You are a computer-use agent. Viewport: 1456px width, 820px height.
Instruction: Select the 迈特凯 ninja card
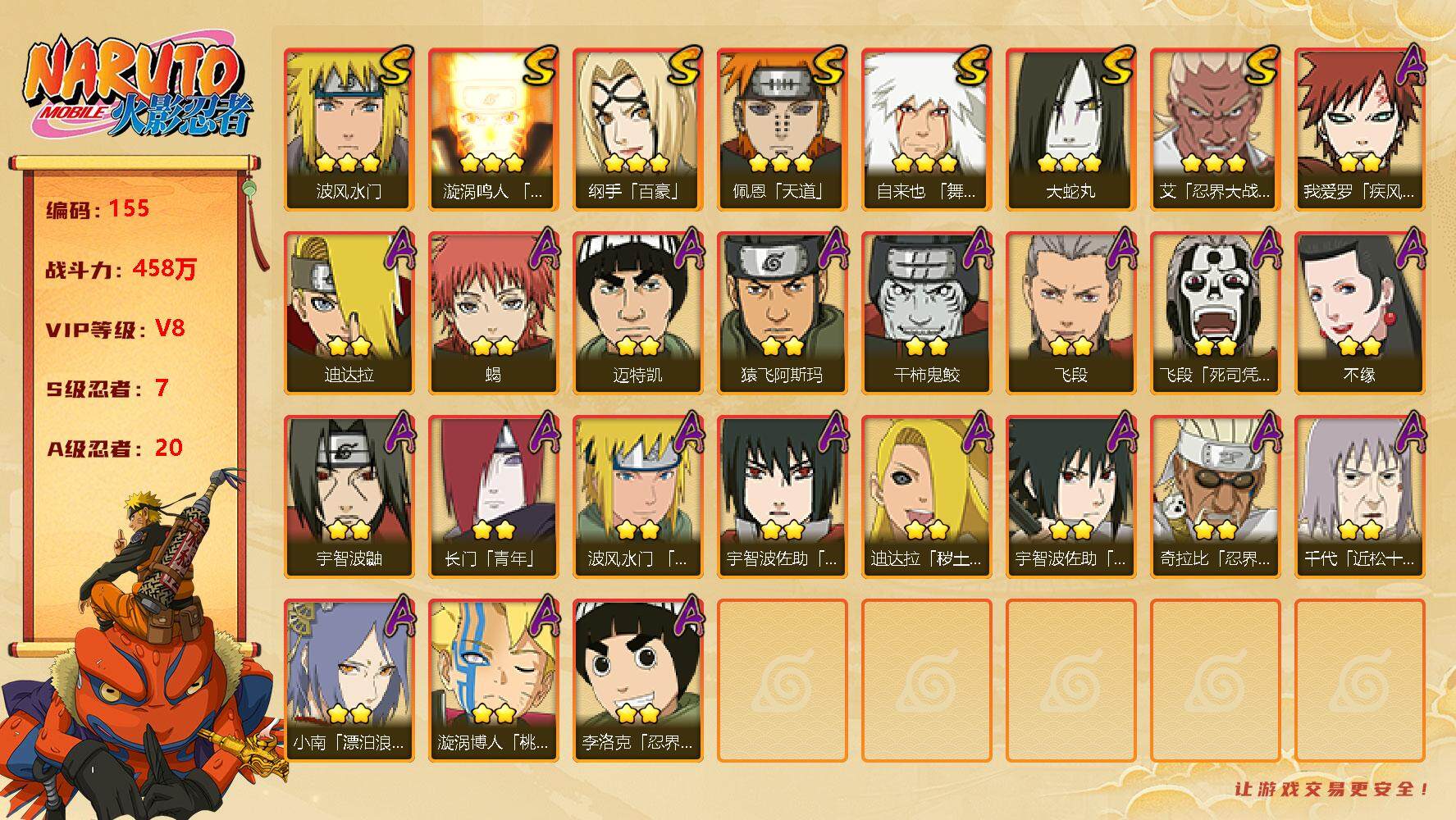638,313
